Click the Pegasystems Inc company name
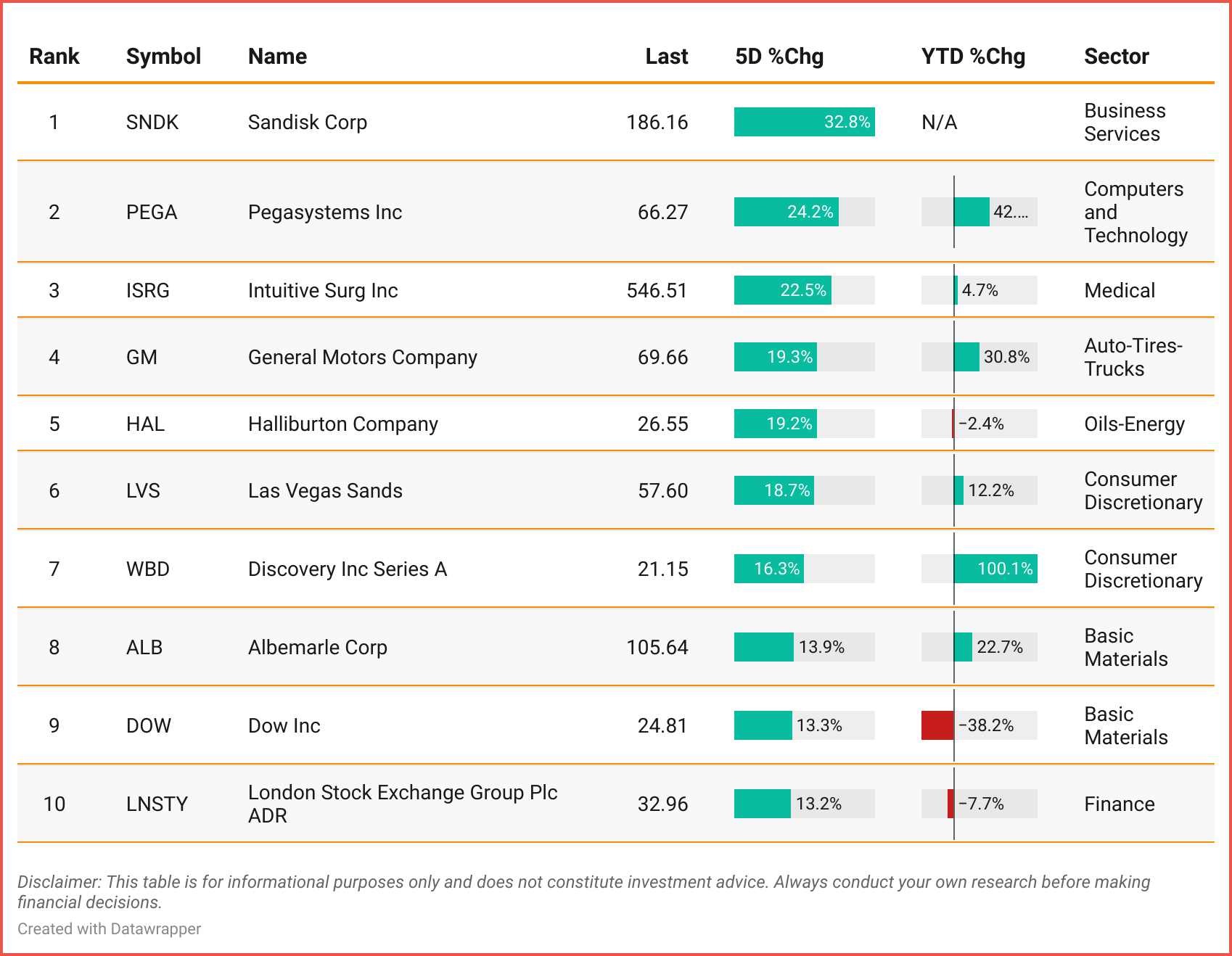This screenshot has width=1232, height=956. pos(324,212)
